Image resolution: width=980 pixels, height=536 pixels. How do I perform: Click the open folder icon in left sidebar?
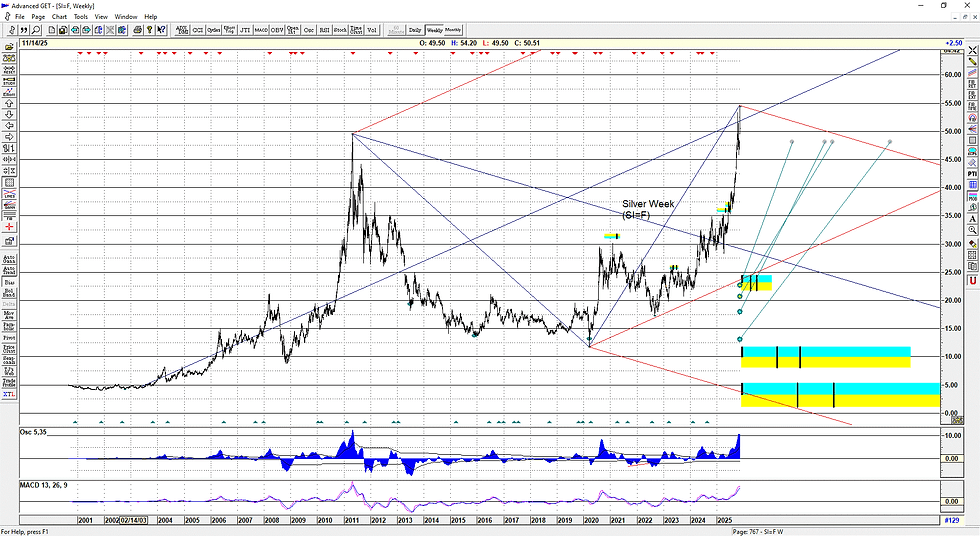coord(9,47)
